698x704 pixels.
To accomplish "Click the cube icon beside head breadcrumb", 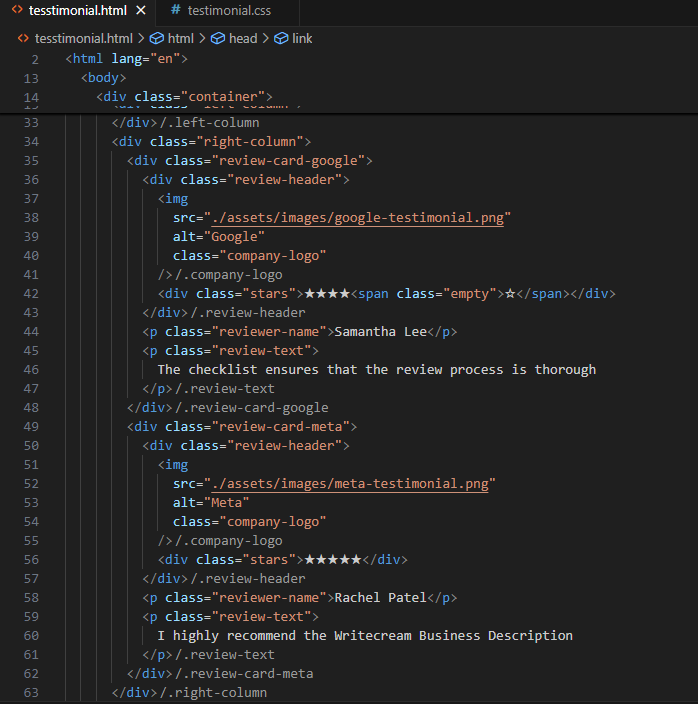I will coord(218,39).
